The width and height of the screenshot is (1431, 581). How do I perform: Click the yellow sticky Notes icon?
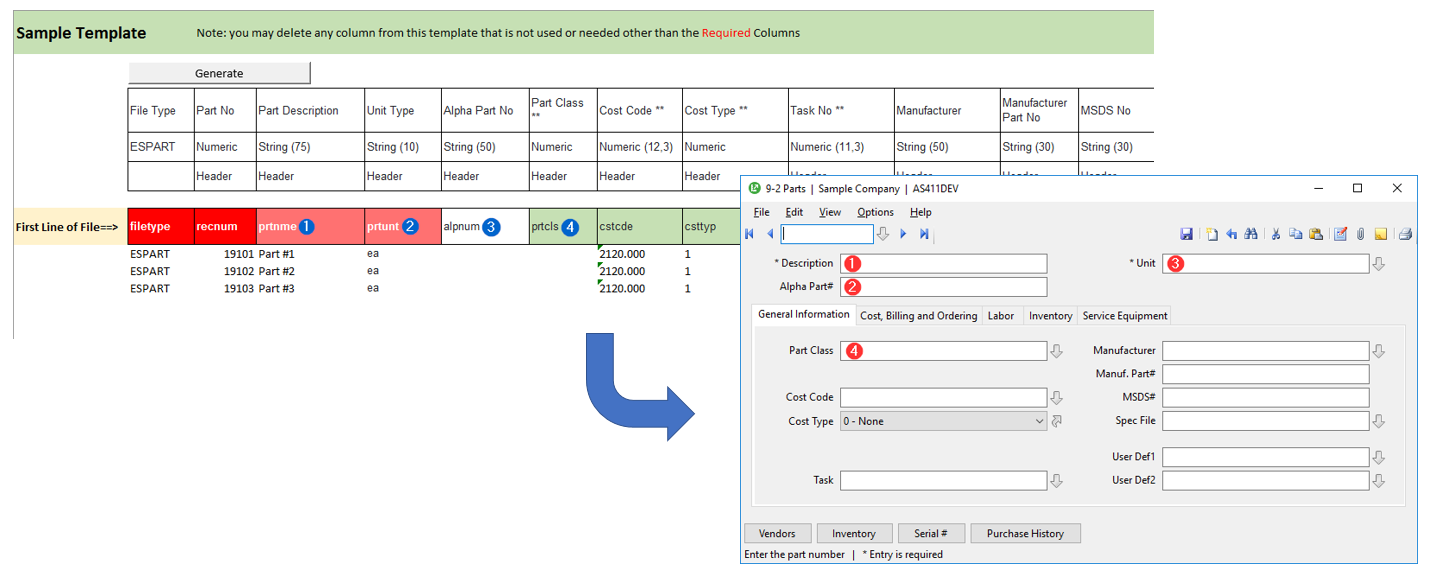point(1380,234)
